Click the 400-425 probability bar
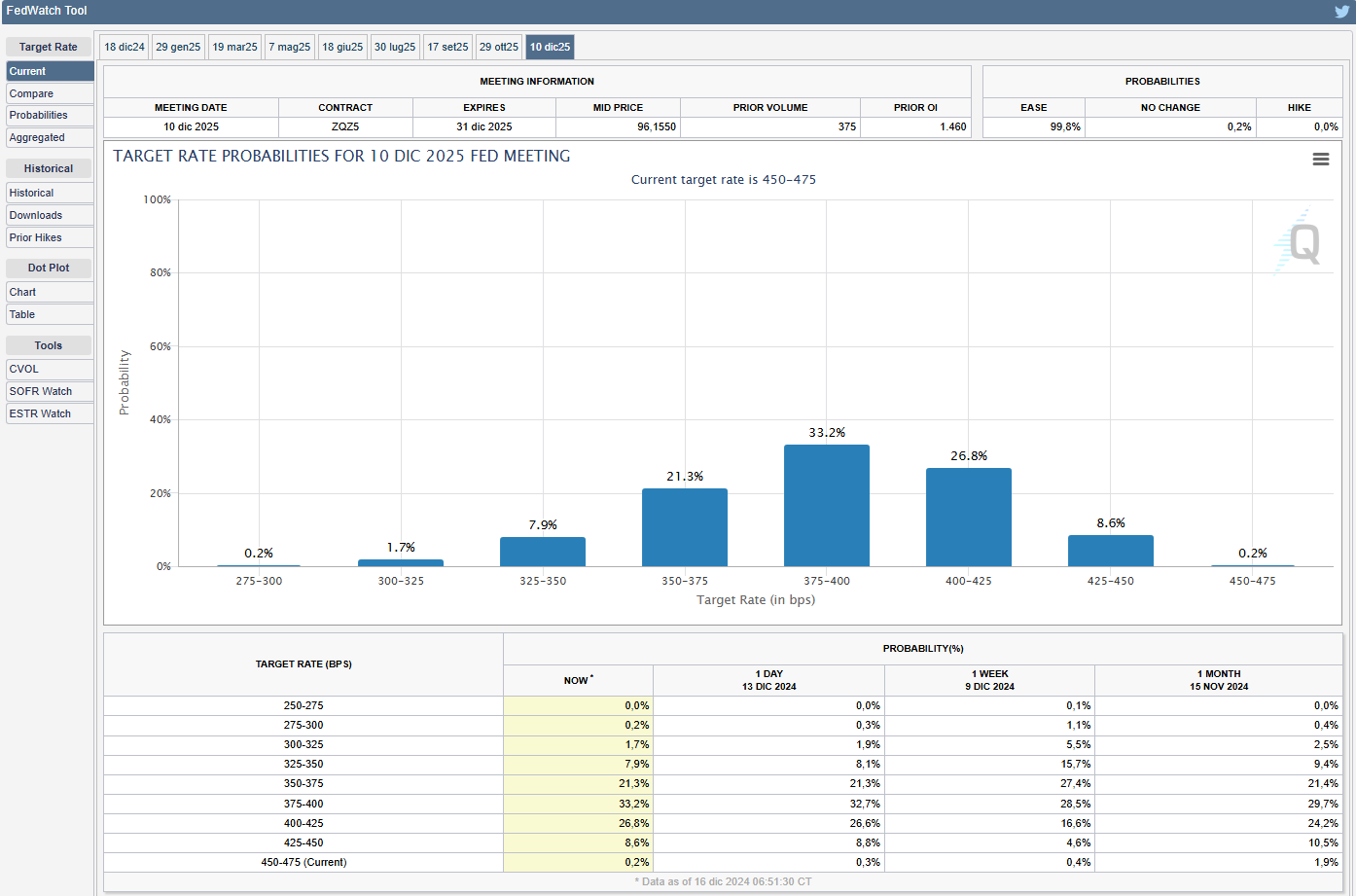The image size is (1356, 896). pos(968,518)
